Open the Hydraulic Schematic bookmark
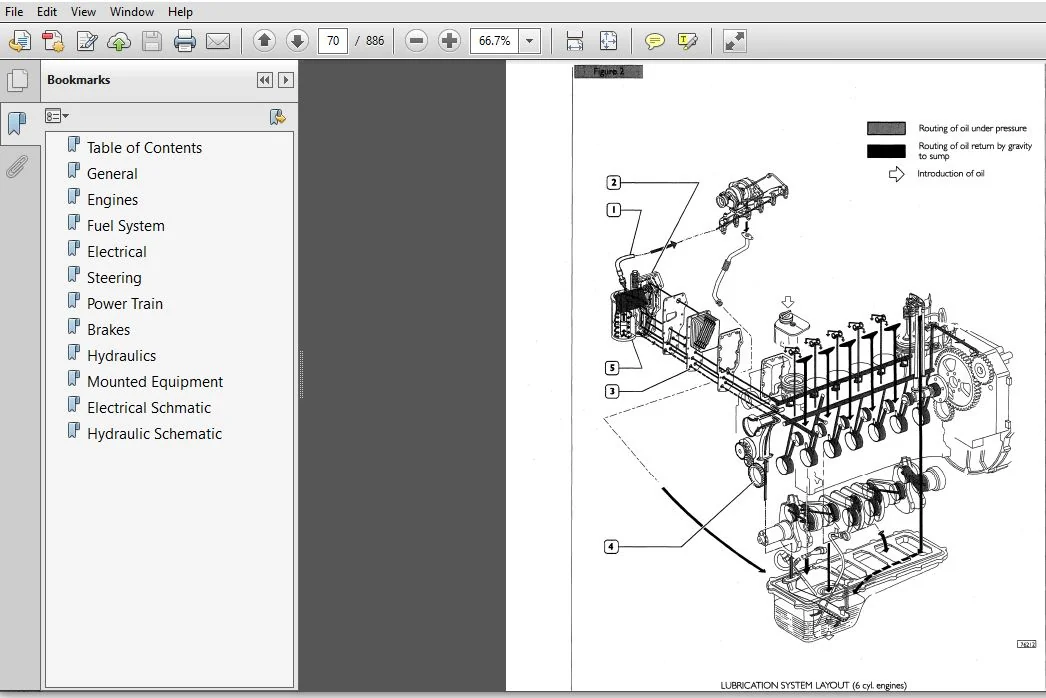The width and height of the screenshot is (1046, 698). click(154, 434)
